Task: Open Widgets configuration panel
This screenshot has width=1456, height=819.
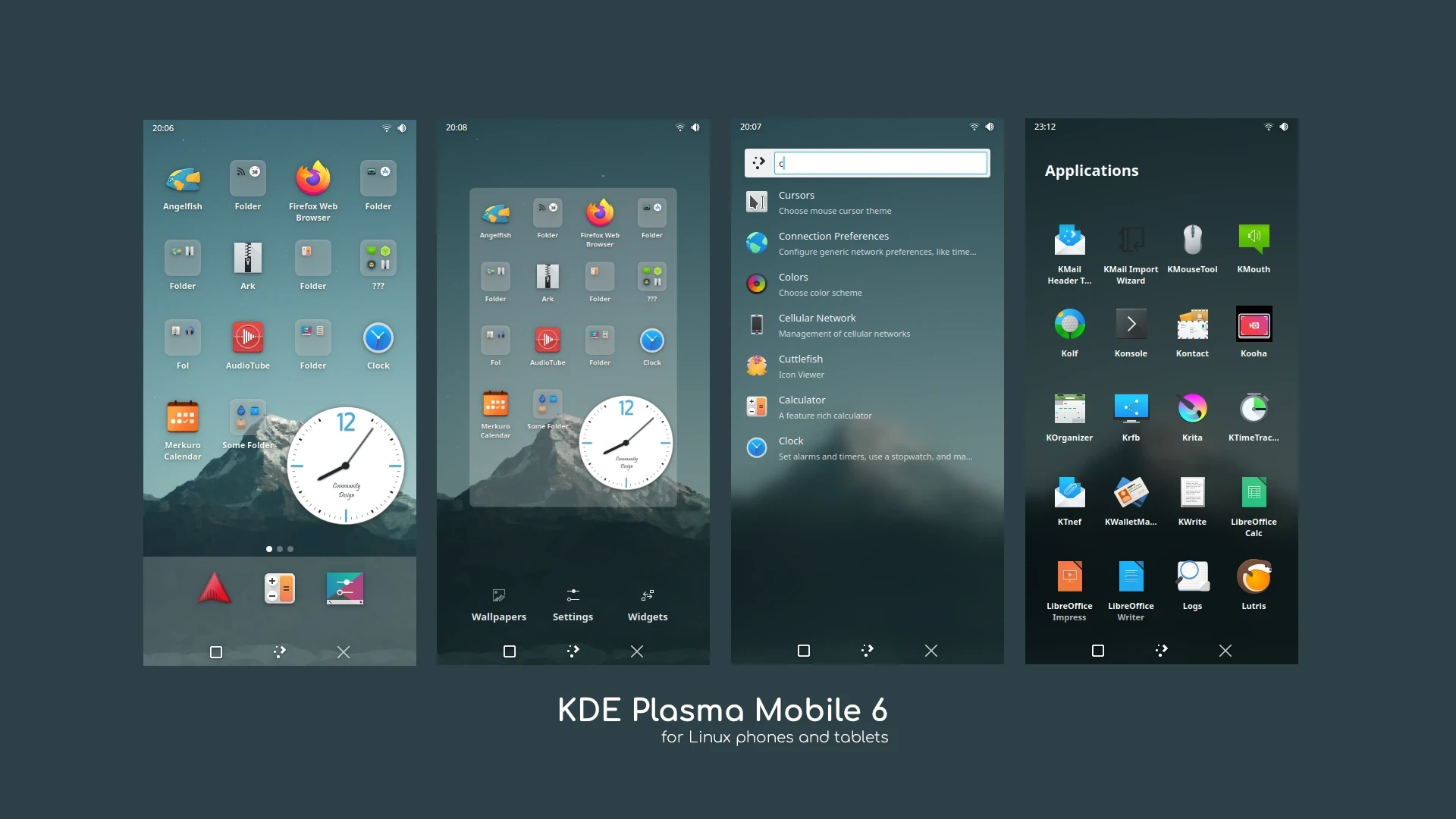Action: 647,602
